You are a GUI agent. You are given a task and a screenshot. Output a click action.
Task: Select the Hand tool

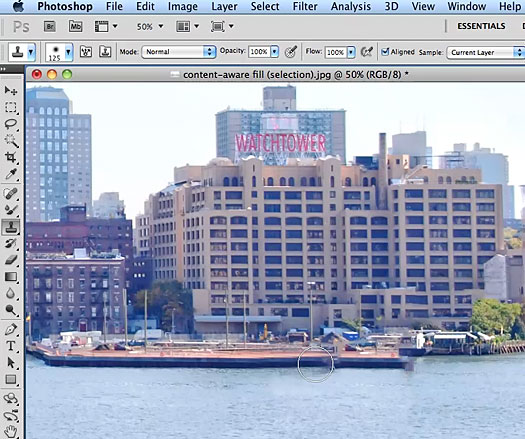[11, 431]
